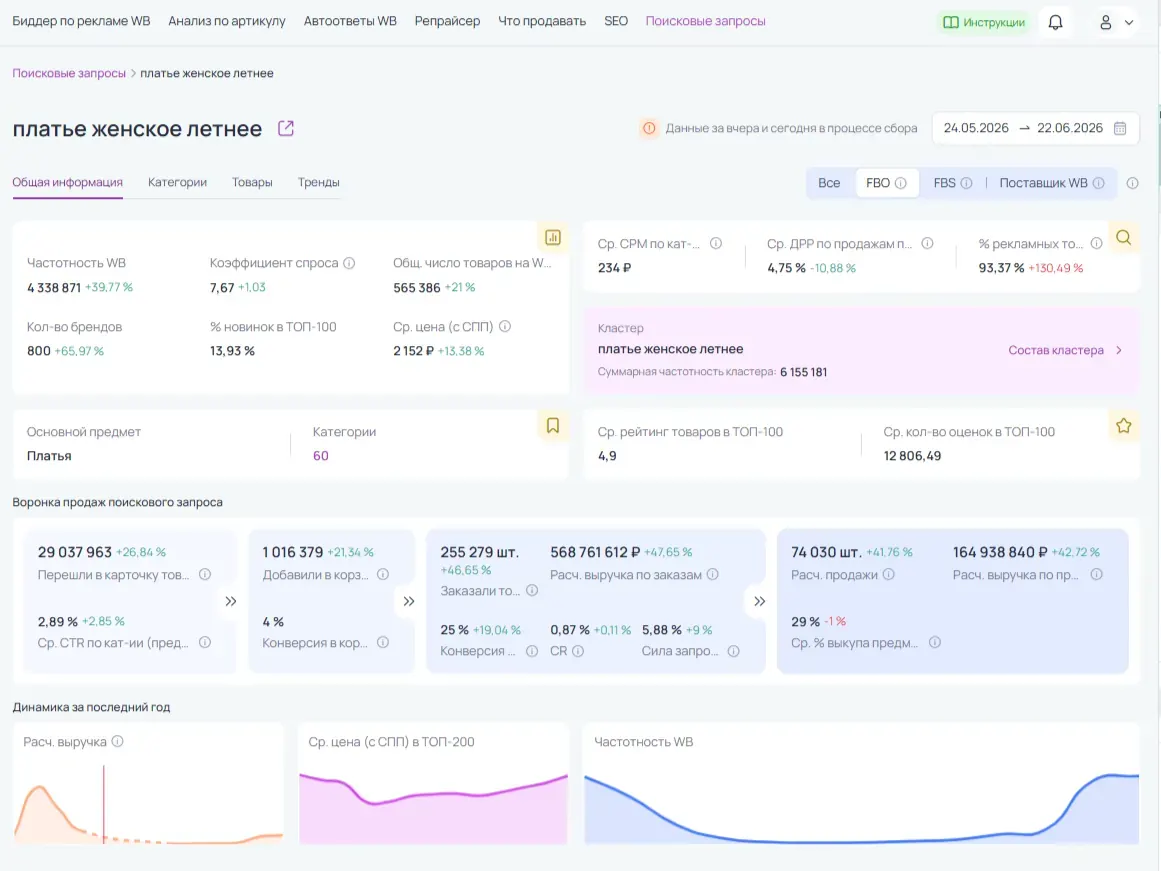Click the Расч. выручка chart
Screen dimensions: 1161x871
point(149,804)
